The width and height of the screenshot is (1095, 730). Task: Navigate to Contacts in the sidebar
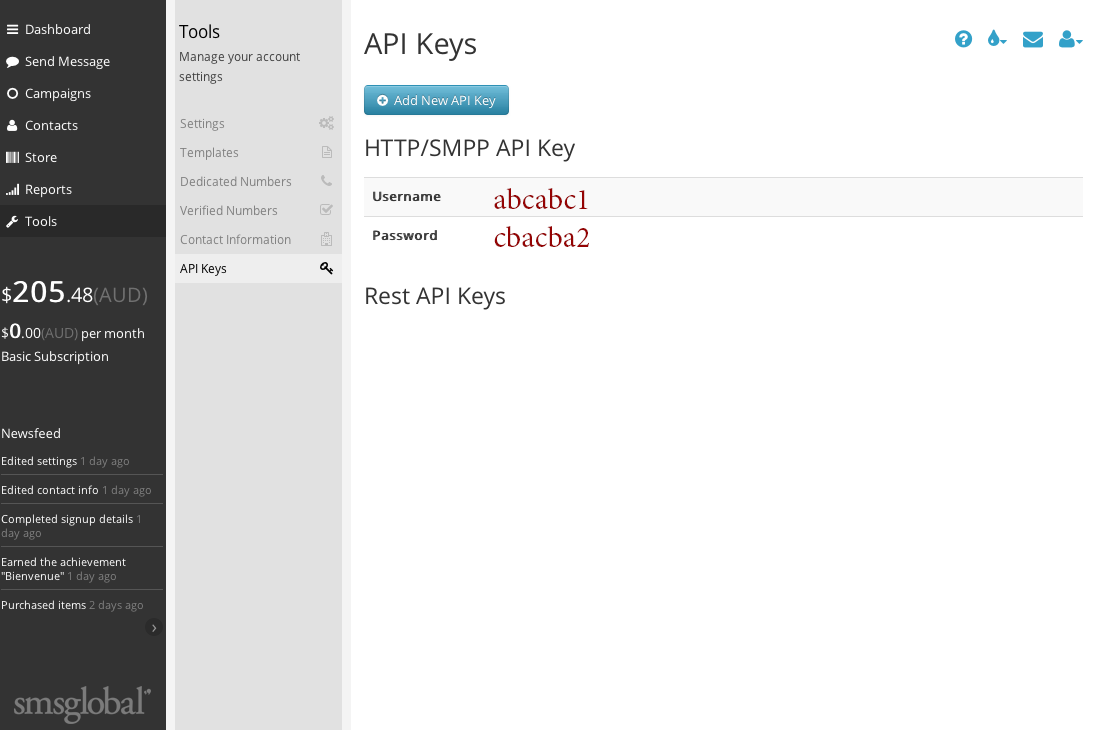51,126
